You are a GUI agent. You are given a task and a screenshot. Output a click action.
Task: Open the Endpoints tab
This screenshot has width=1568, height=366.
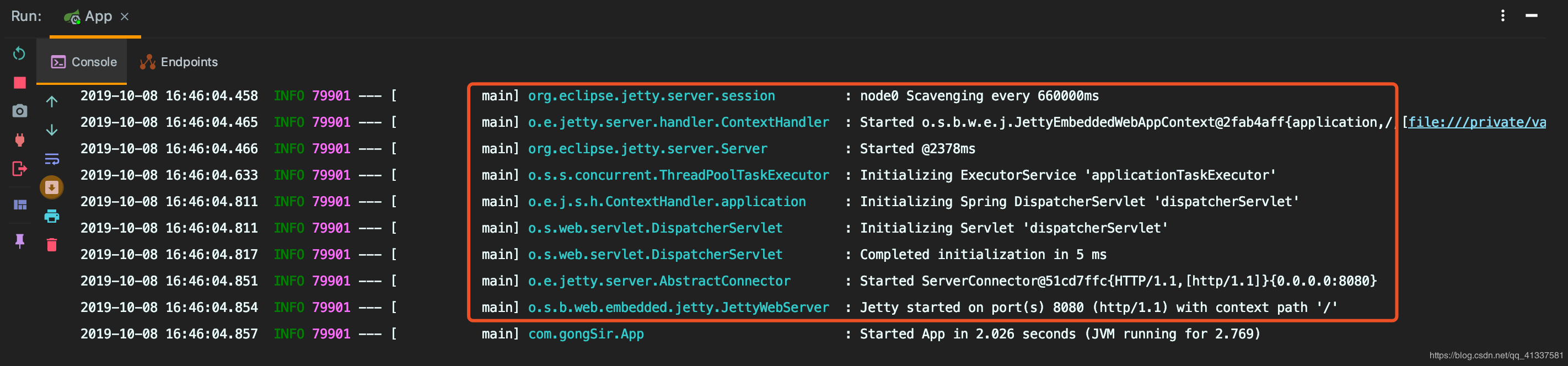179,62
